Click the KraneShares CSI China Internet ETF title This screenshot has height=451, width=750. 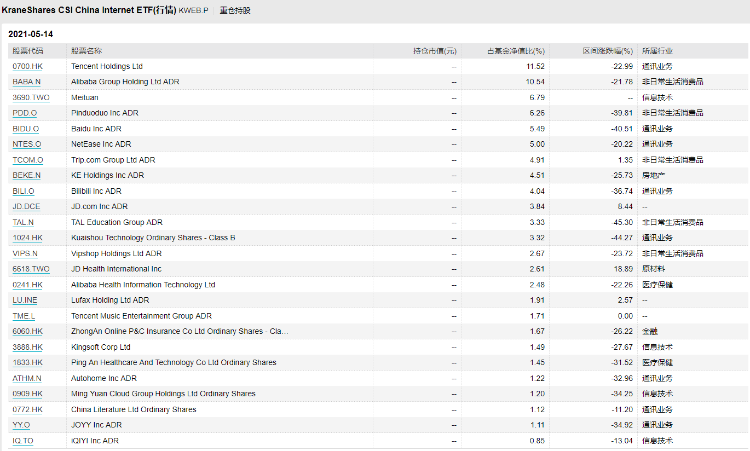coord(89,10)
